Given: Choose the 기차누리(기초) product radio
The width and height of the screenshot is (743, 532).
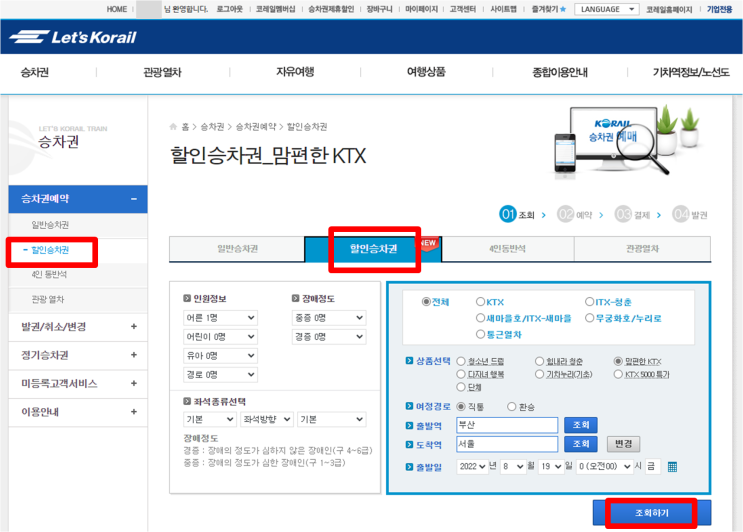Looking at the screenshot, I should (x=539, y=374).
